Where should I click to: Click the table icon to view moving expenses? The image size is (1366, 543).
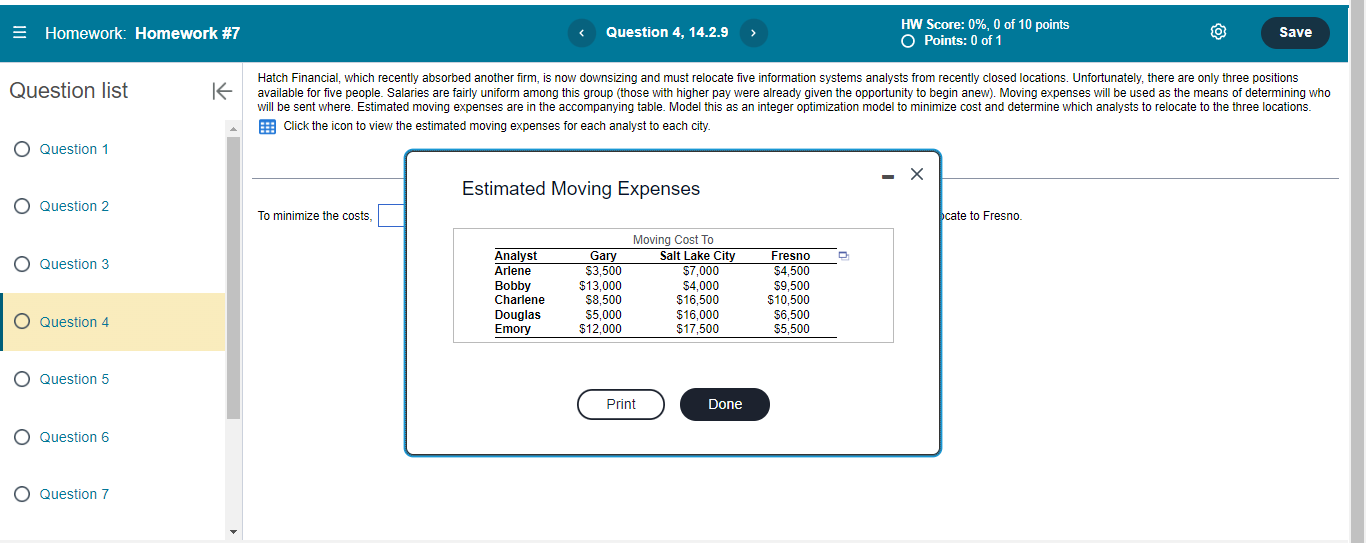click(268, 126)
